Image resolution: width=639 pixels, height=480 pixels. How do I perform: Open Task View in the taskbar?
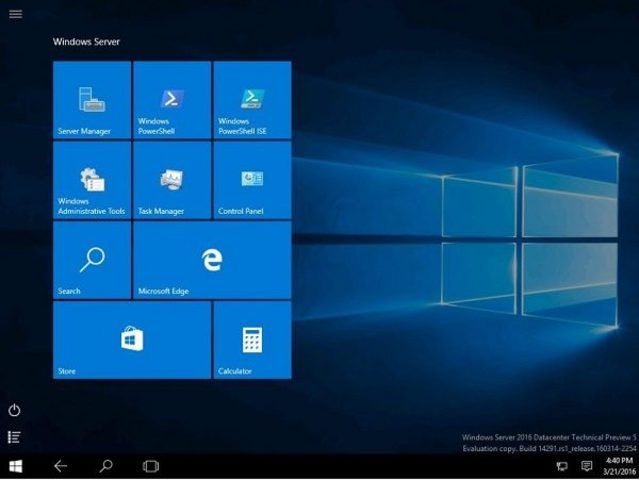(x=151, y=466)
